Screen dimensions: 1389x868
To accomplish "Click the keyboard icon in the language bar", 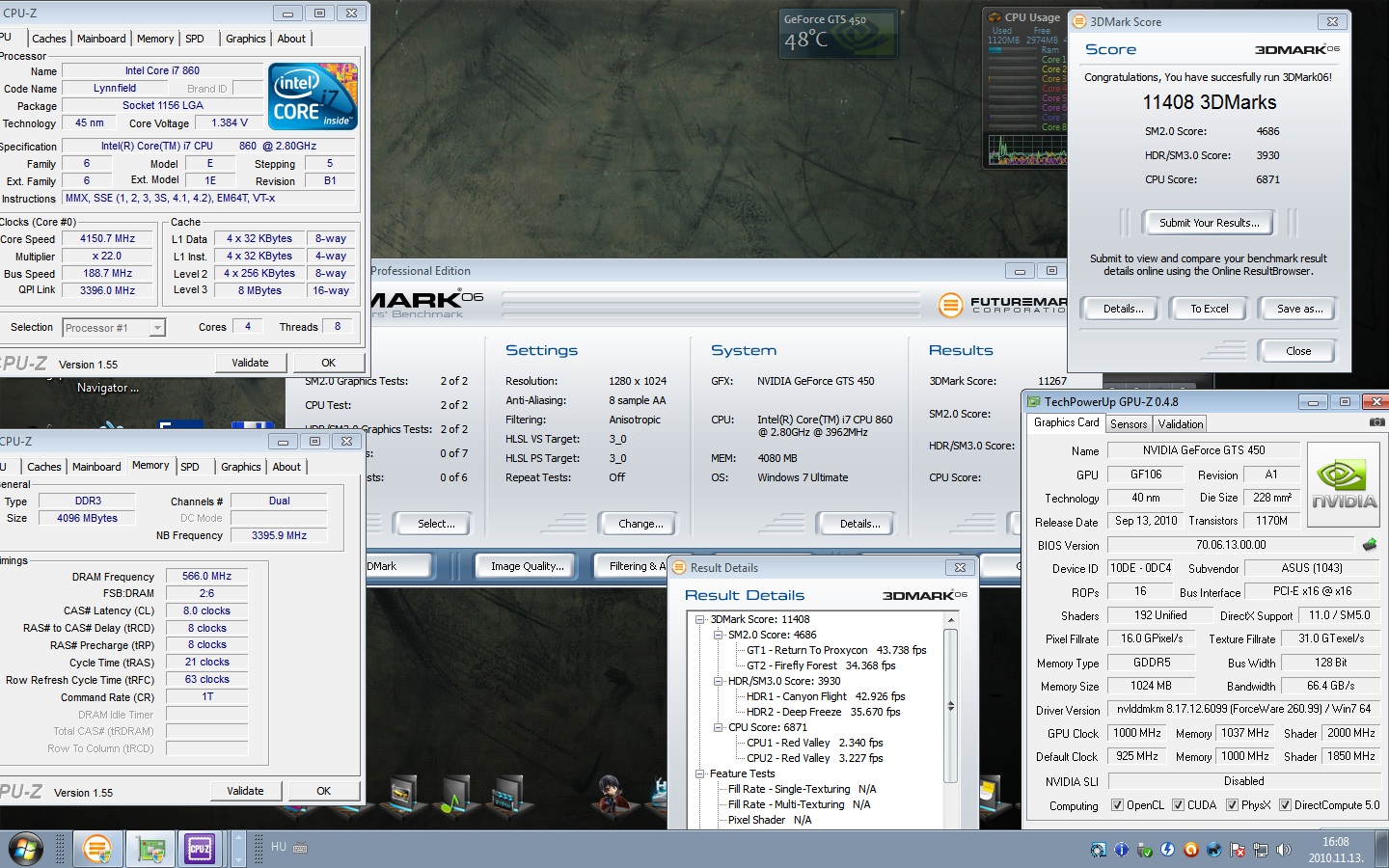I will (300, 848).
